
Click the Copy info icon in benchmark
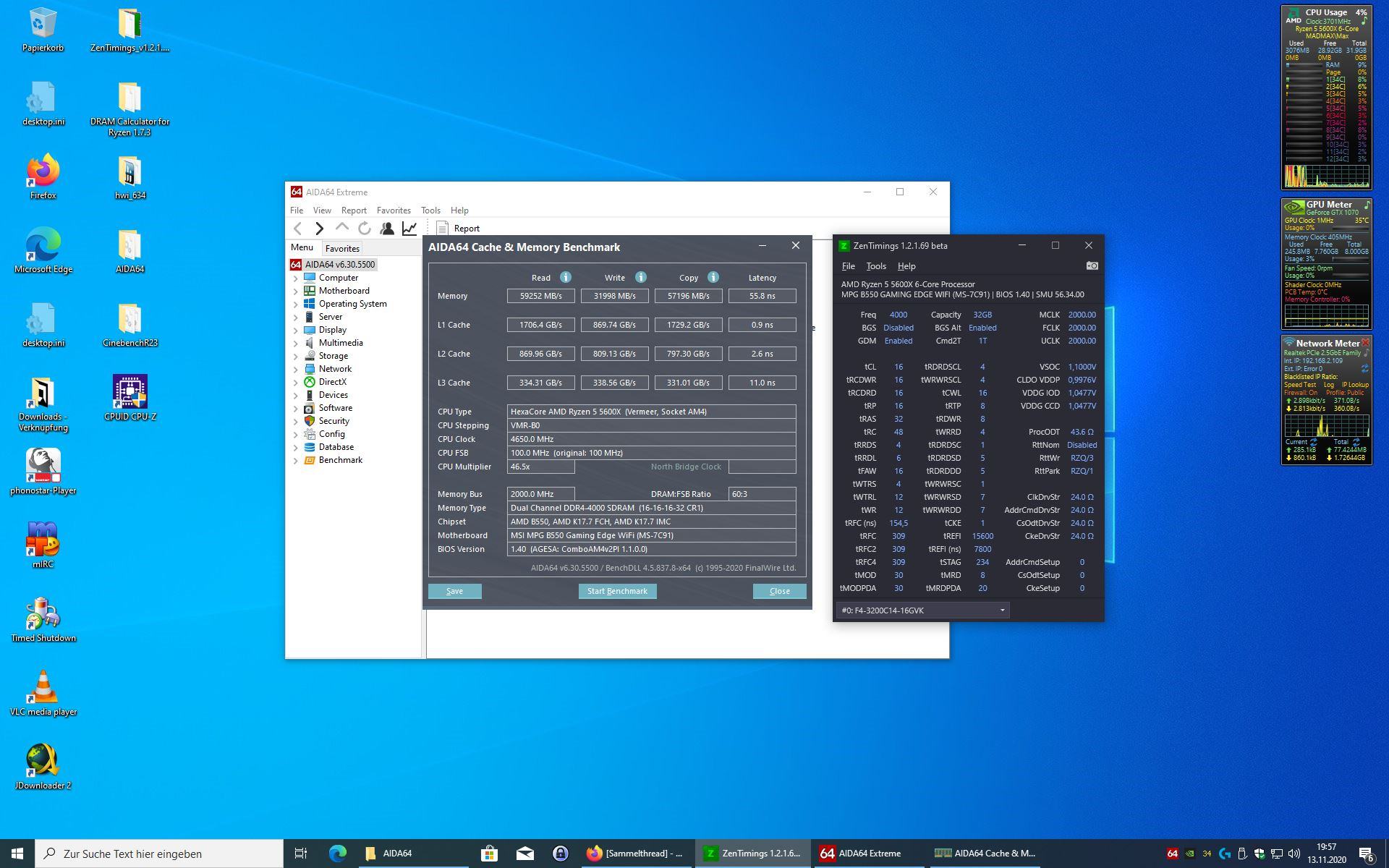tap(713, 277)
